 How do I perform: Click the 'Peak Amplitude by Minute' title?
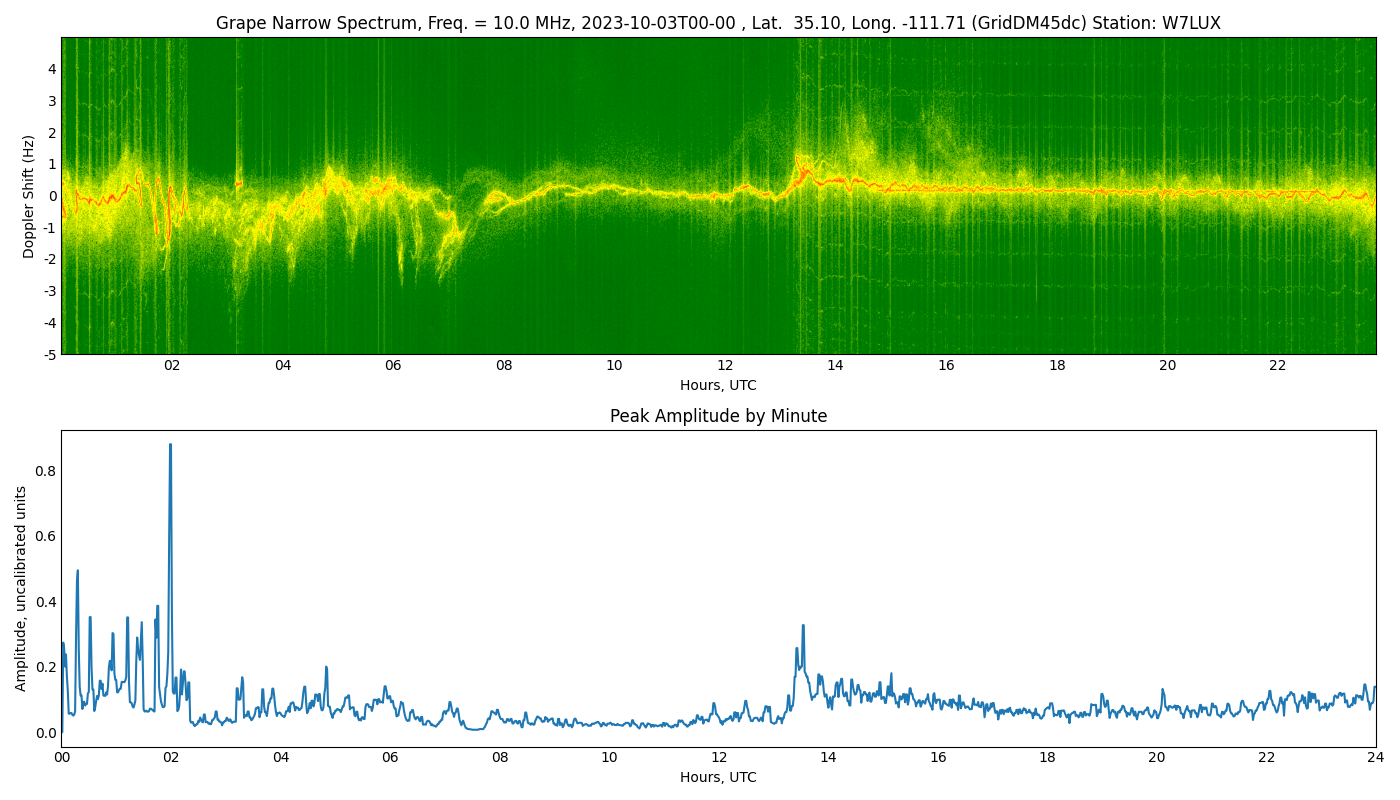pos(718,416)
